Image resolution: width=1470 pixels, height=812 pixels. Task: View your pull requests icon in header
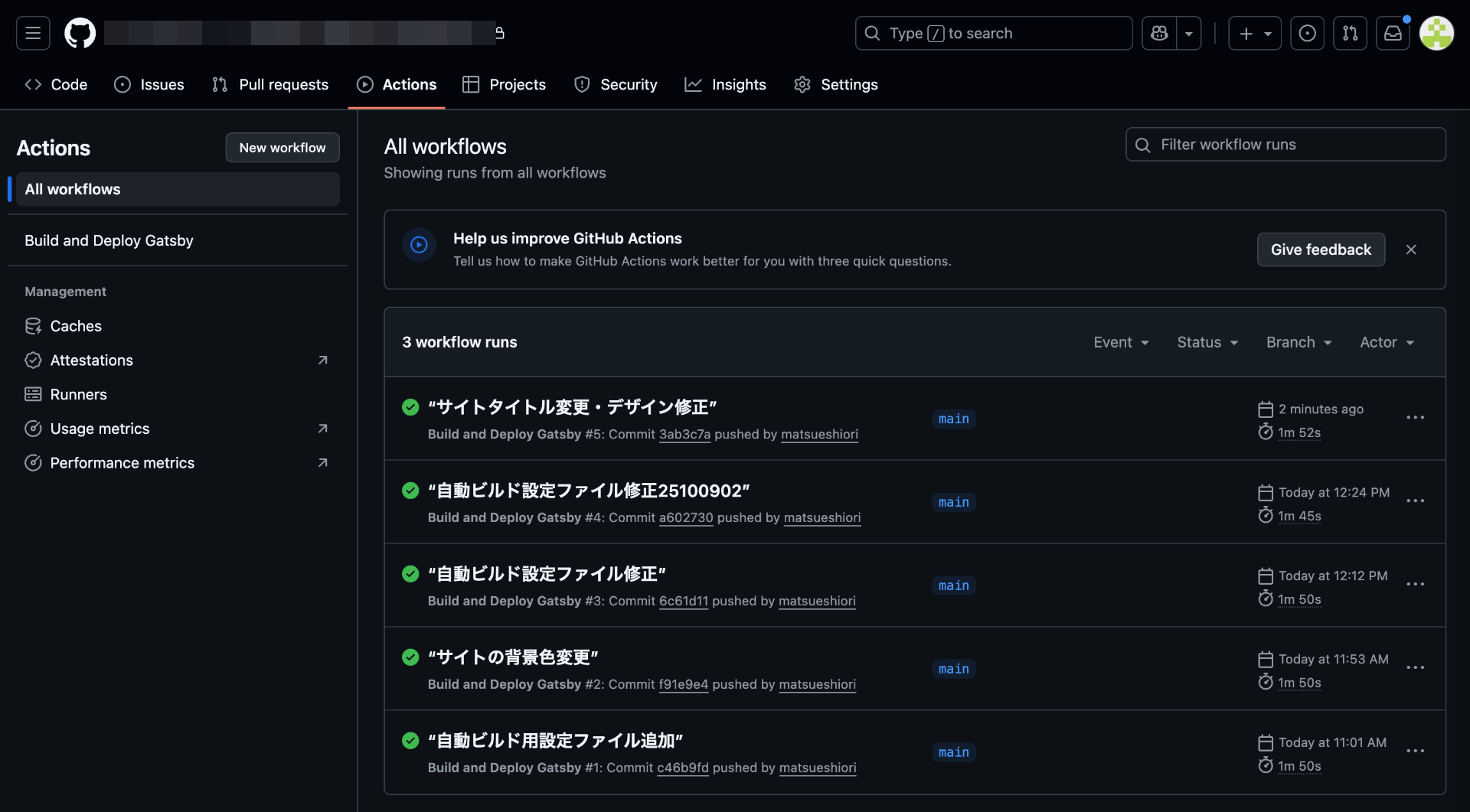(1351, 33)
